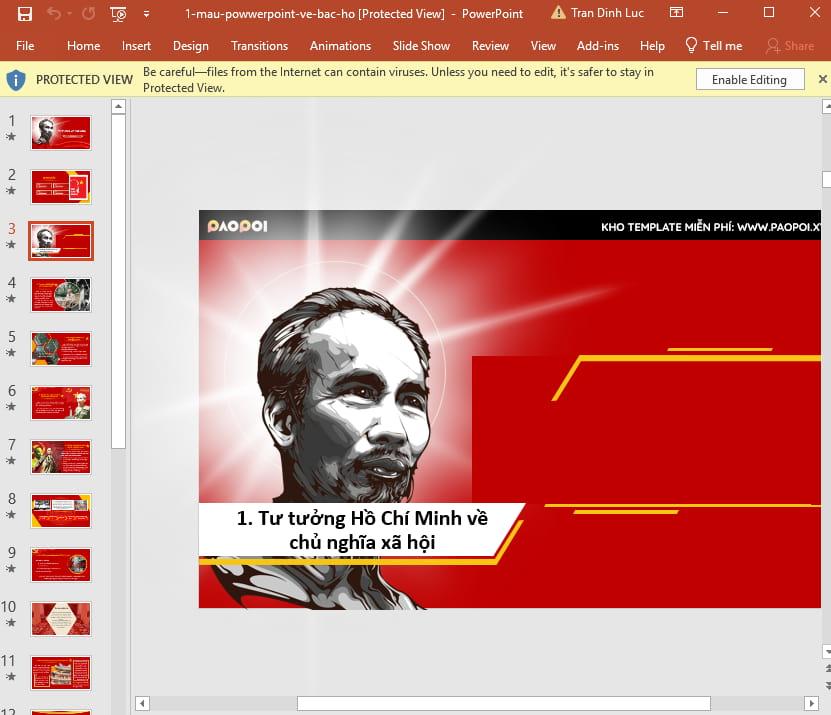Screen dimensions: 831x715
Task: Select slide 6 thumbnail
Action: click(x=61, y=403)
